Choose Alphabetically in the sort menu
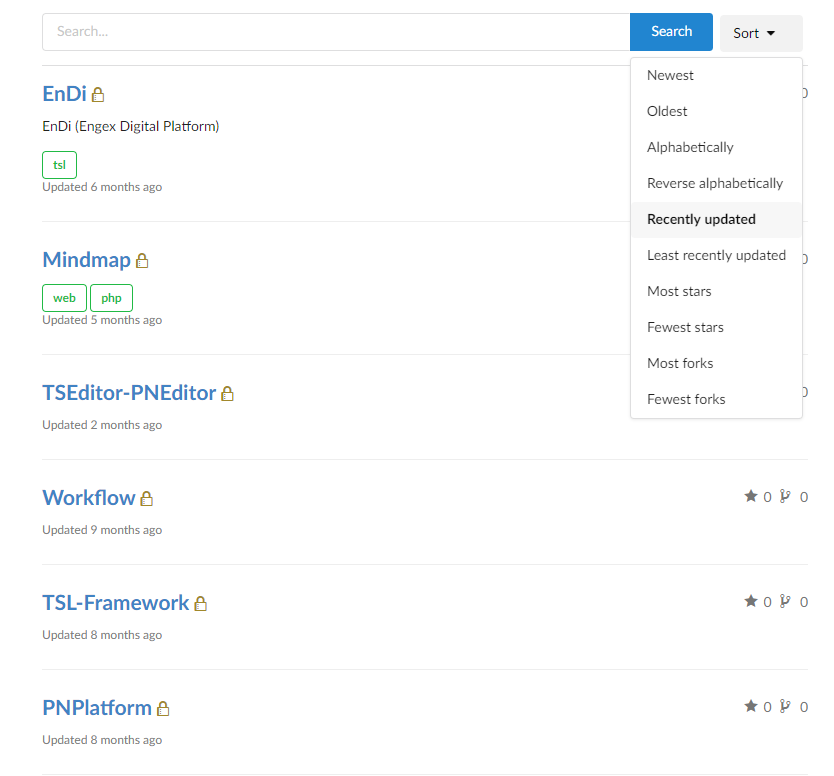This screenshot has height=776, width=834. 689,146
